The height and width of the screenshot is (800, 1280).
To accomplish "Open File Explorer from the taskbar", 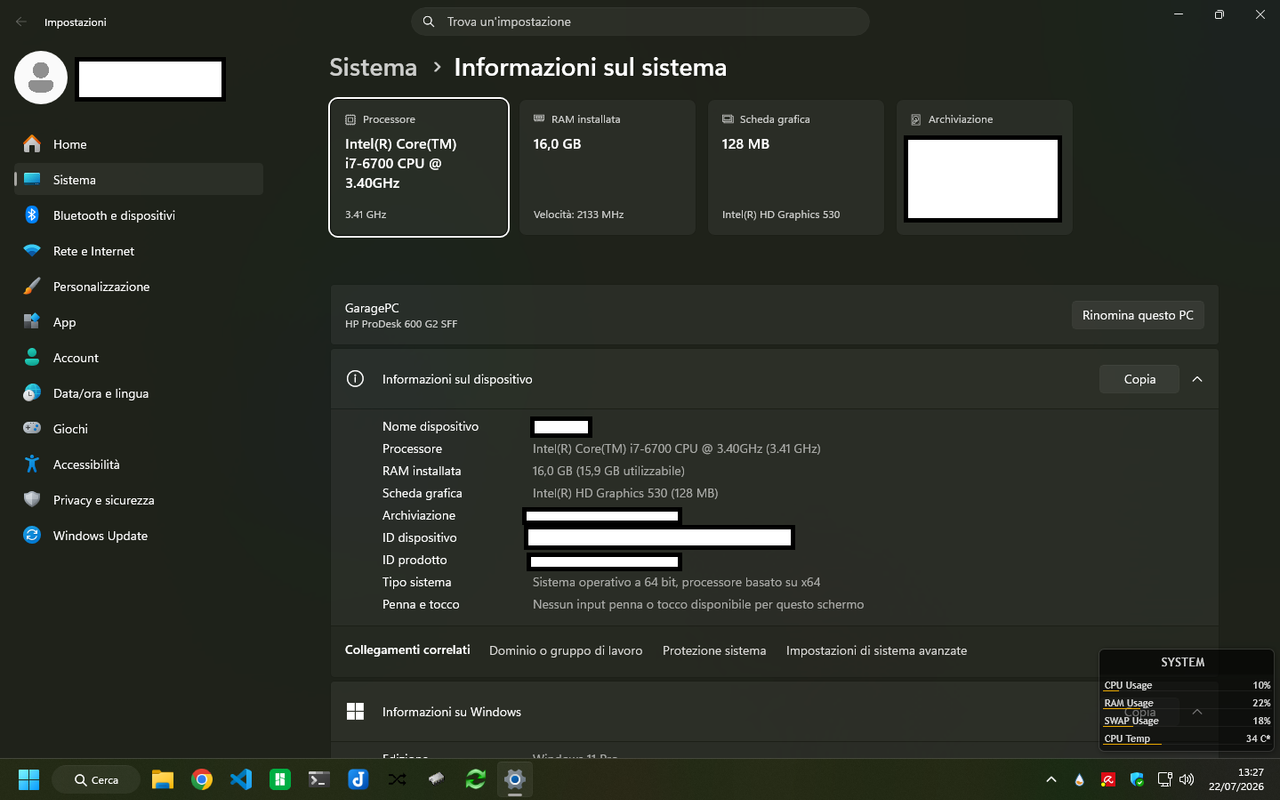I will pyautogui.click(x=163, y=779).
